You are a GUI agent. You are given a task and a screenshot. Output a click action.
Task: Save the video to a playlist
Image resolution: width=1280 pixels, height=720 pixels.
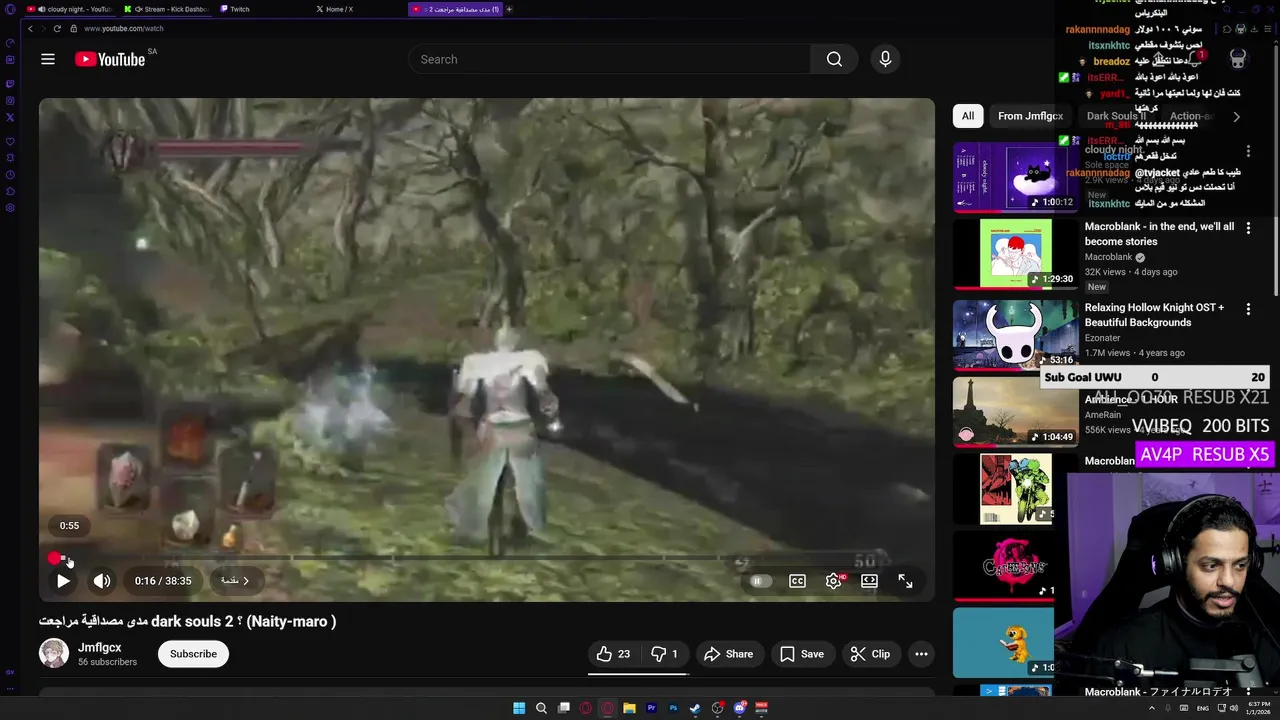(802, 654)
